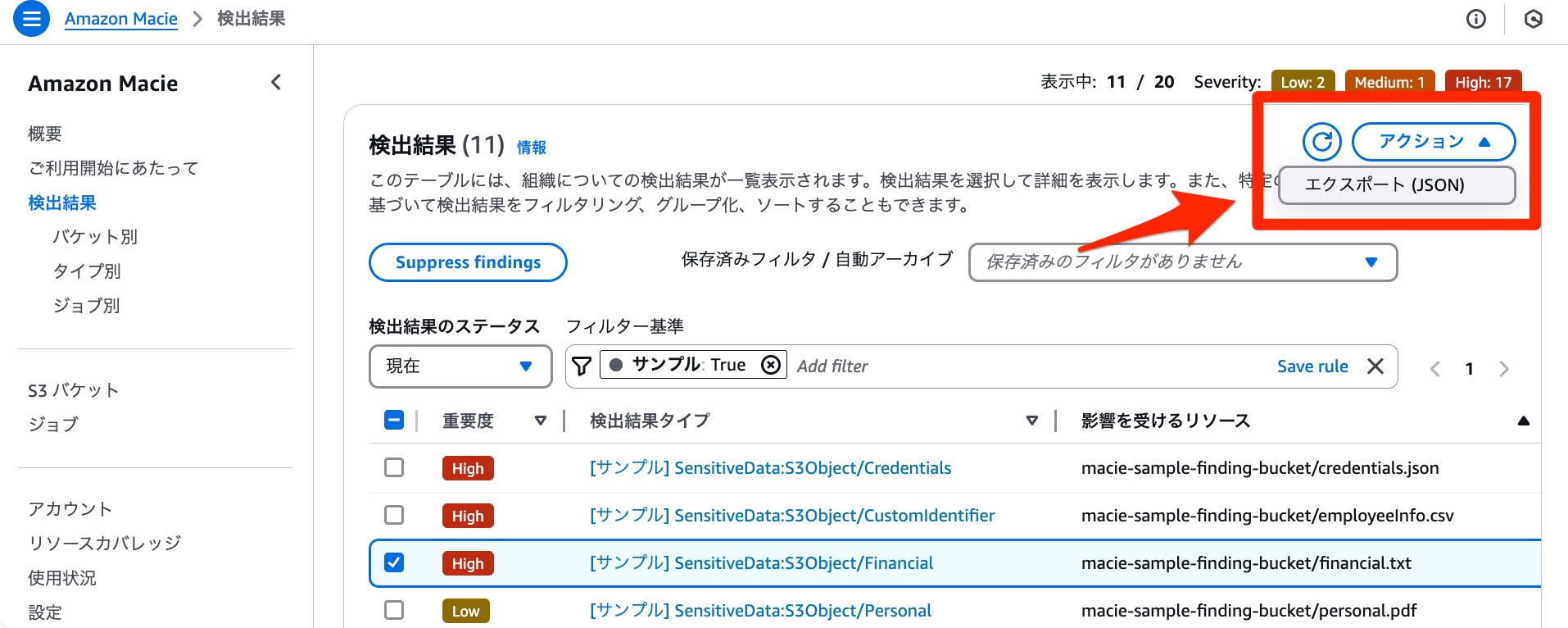Open the Personal finding link

(760, 611)
